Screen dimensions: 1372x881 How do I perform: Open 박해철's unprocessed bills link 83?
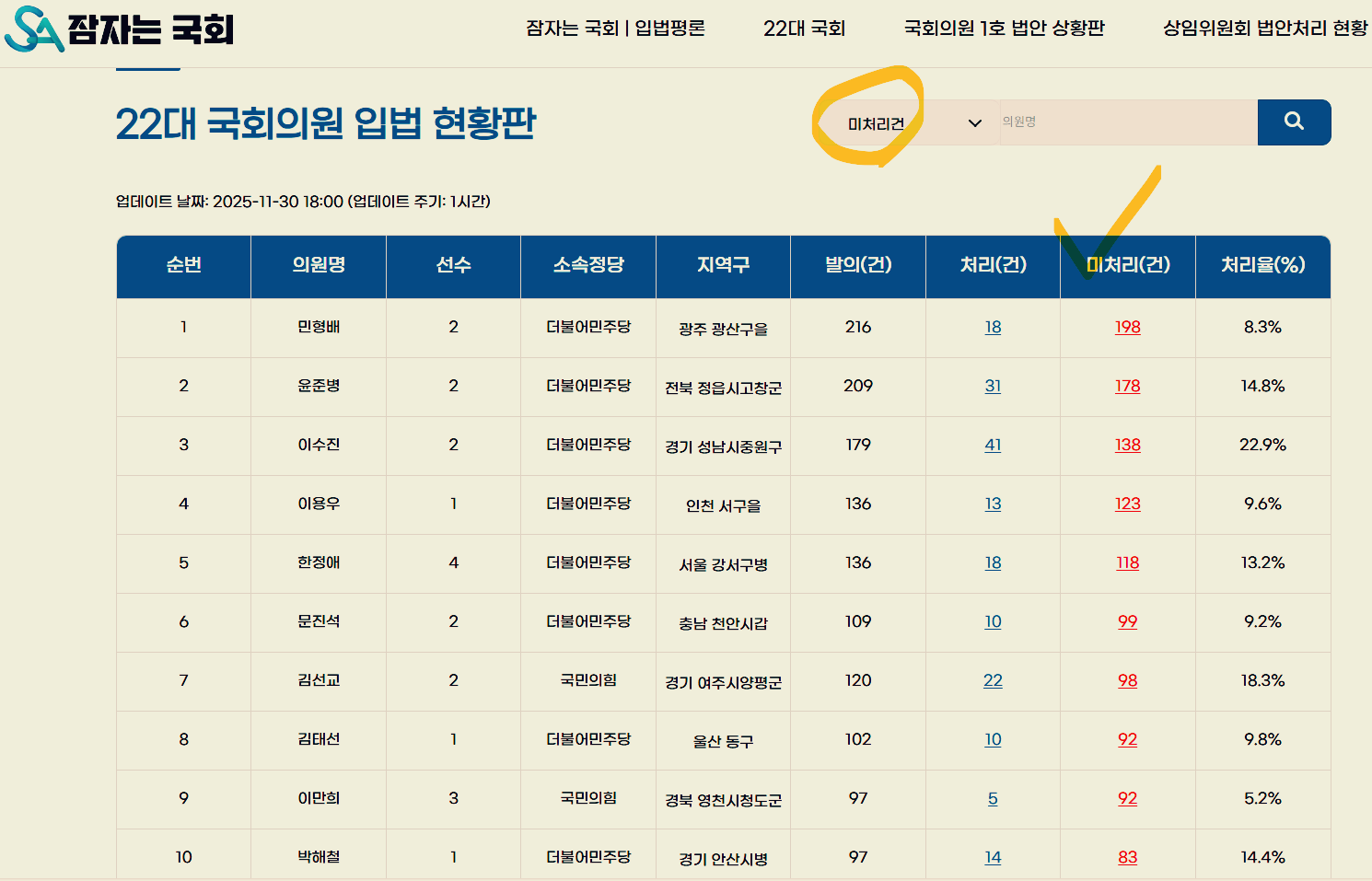coord(1128,857)
